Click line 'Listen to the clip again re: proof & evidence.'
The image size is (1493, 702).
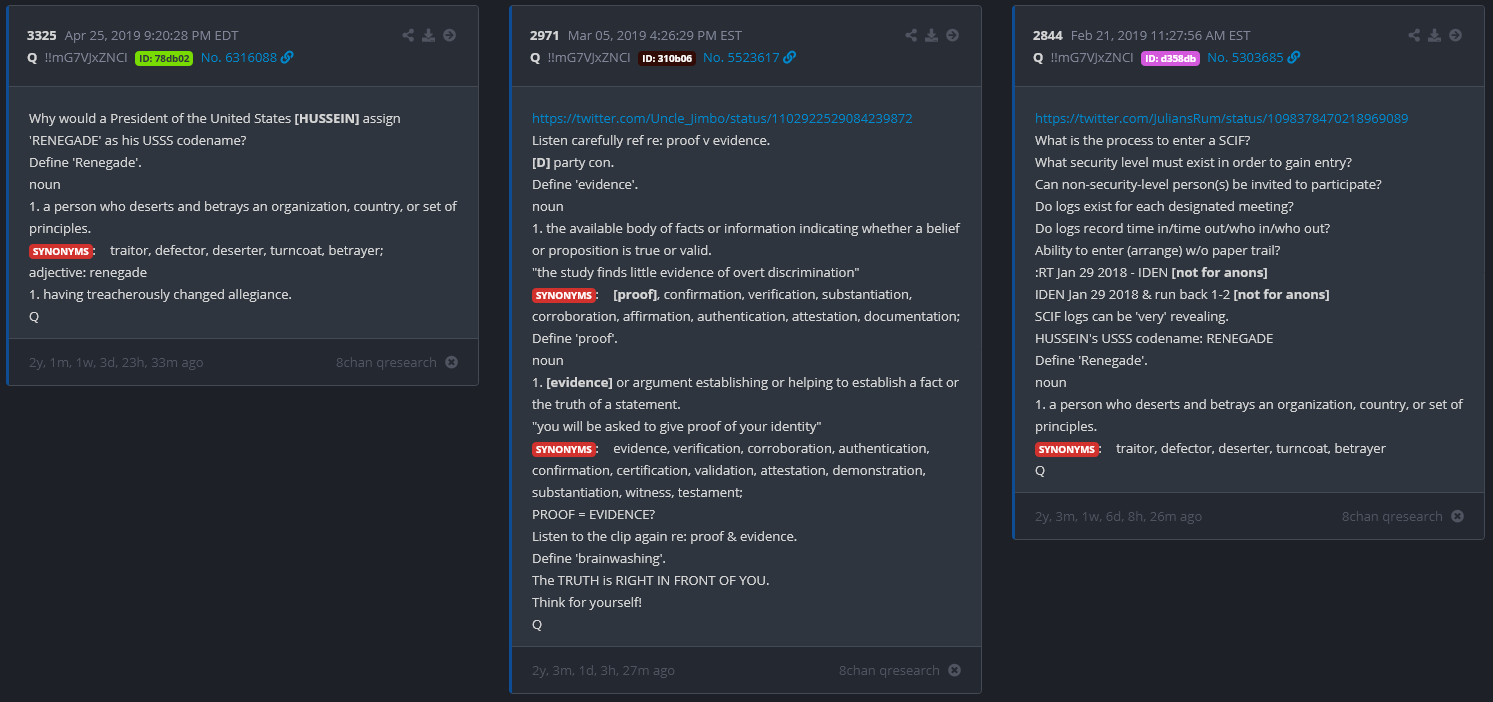[665, 537]
